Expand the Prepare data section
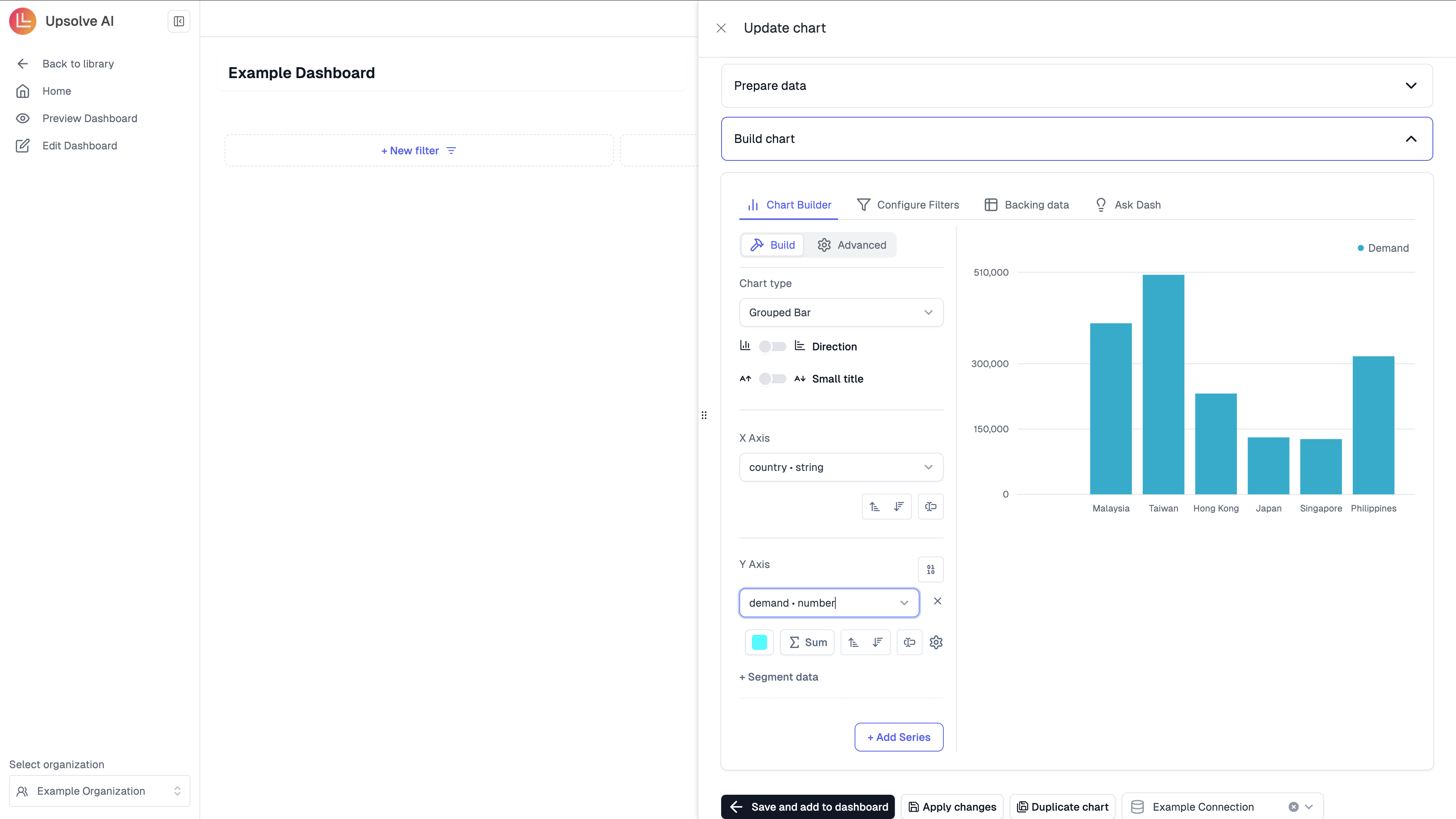 1077,86
